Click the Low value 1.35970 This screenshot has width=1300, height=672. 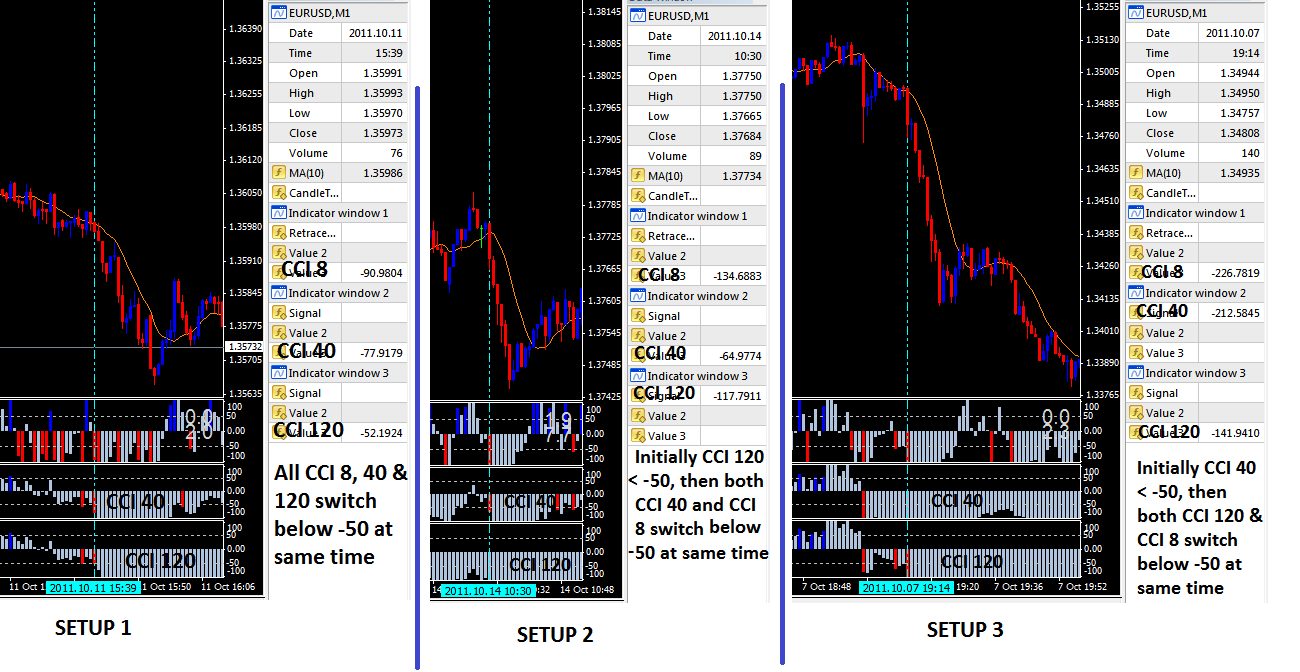coord(383,113)
